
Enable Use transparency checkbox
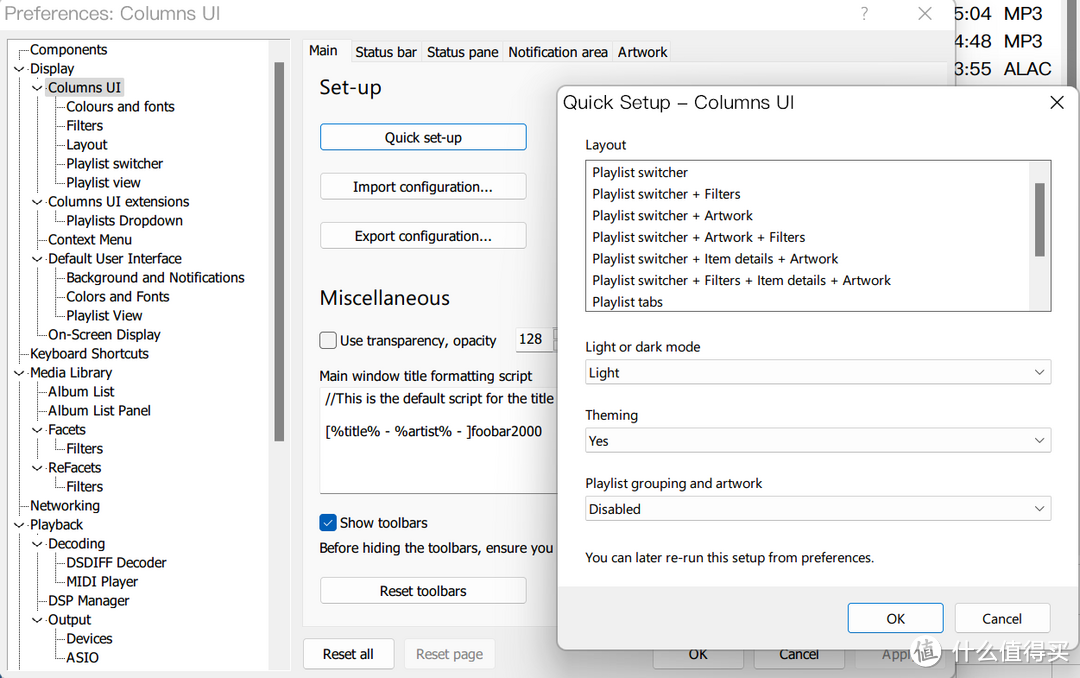pyautogui.click(x=328, y=340)
